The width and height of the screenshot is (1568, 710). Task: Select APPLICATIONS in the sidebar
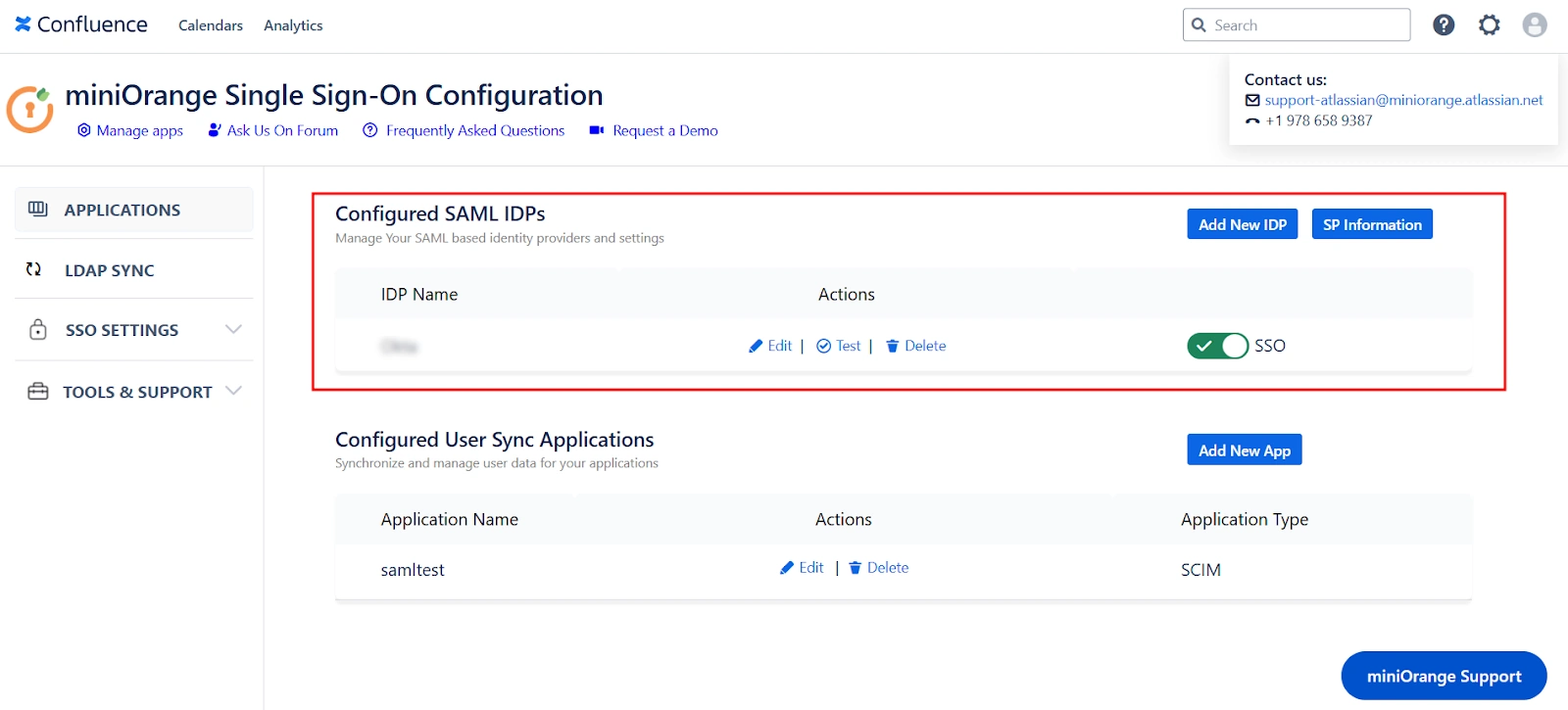click(134, 210)
